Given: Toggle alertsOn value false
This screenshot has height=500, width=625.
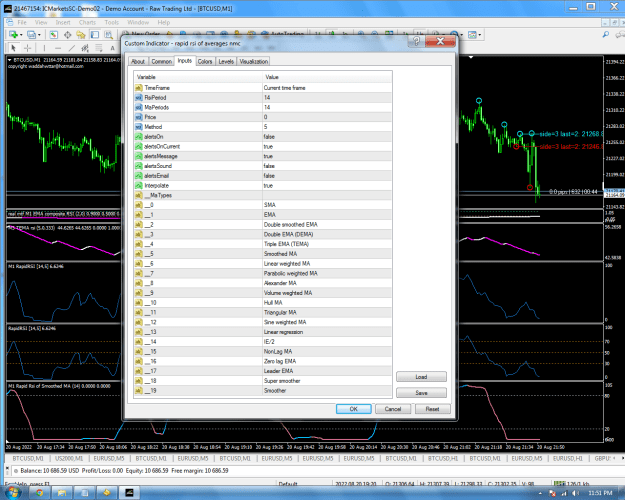Looking at the screenshot, I should point(327,137).
